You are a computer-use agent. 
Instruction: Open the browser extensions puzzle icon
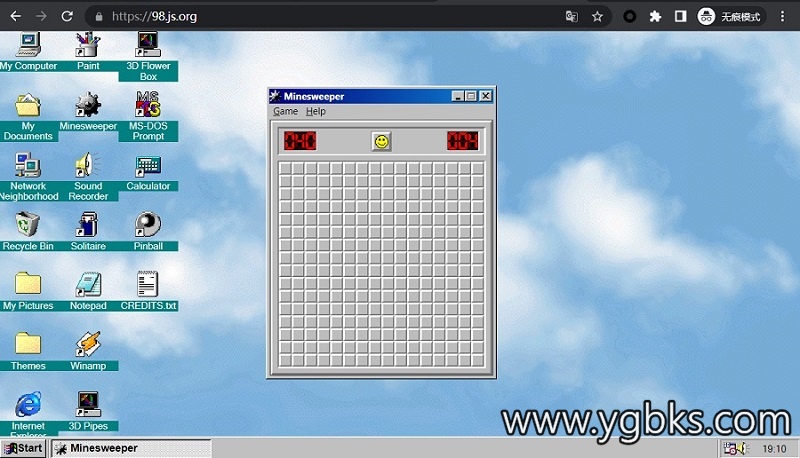(x=655, y=17)
